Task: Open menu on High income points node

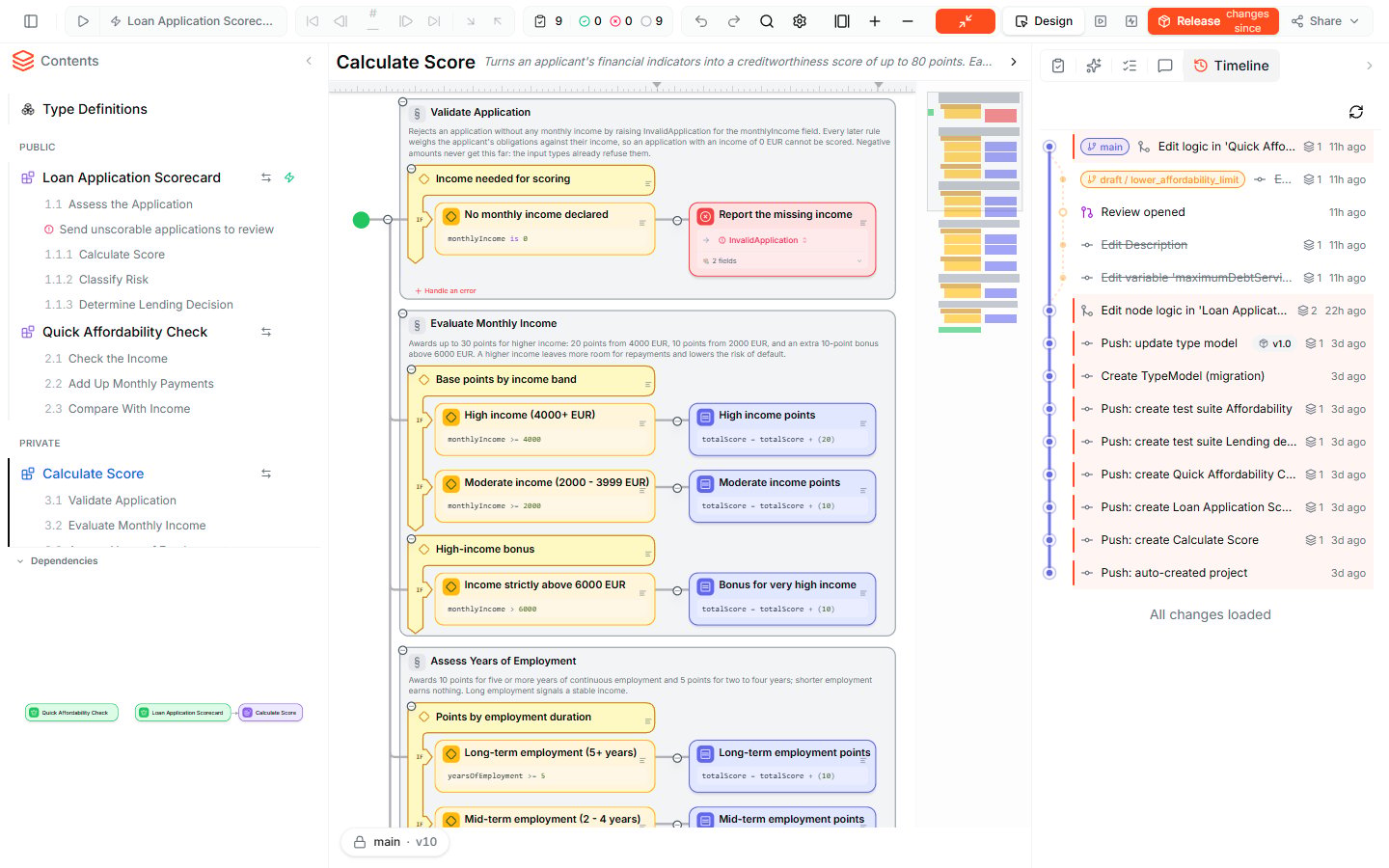Action: pos(862,423)
